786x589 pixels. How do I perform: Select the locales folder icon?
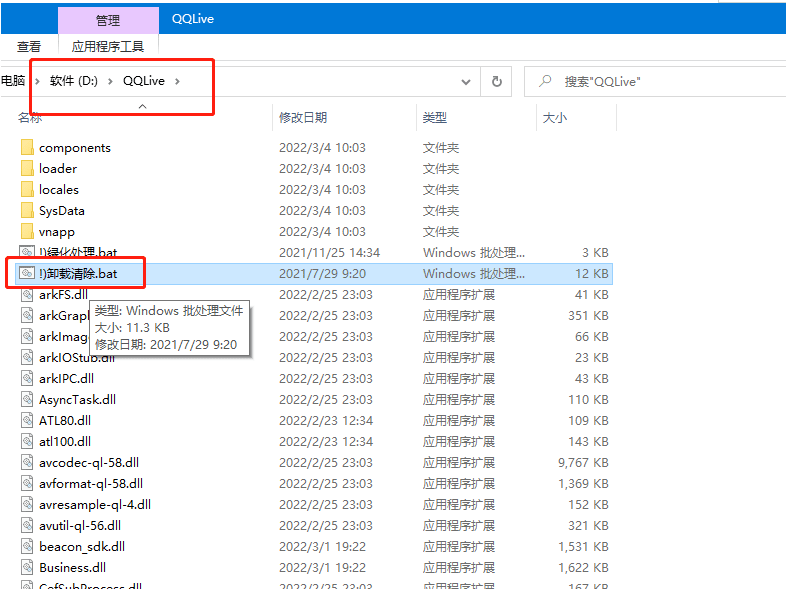(x=28, y=189)
